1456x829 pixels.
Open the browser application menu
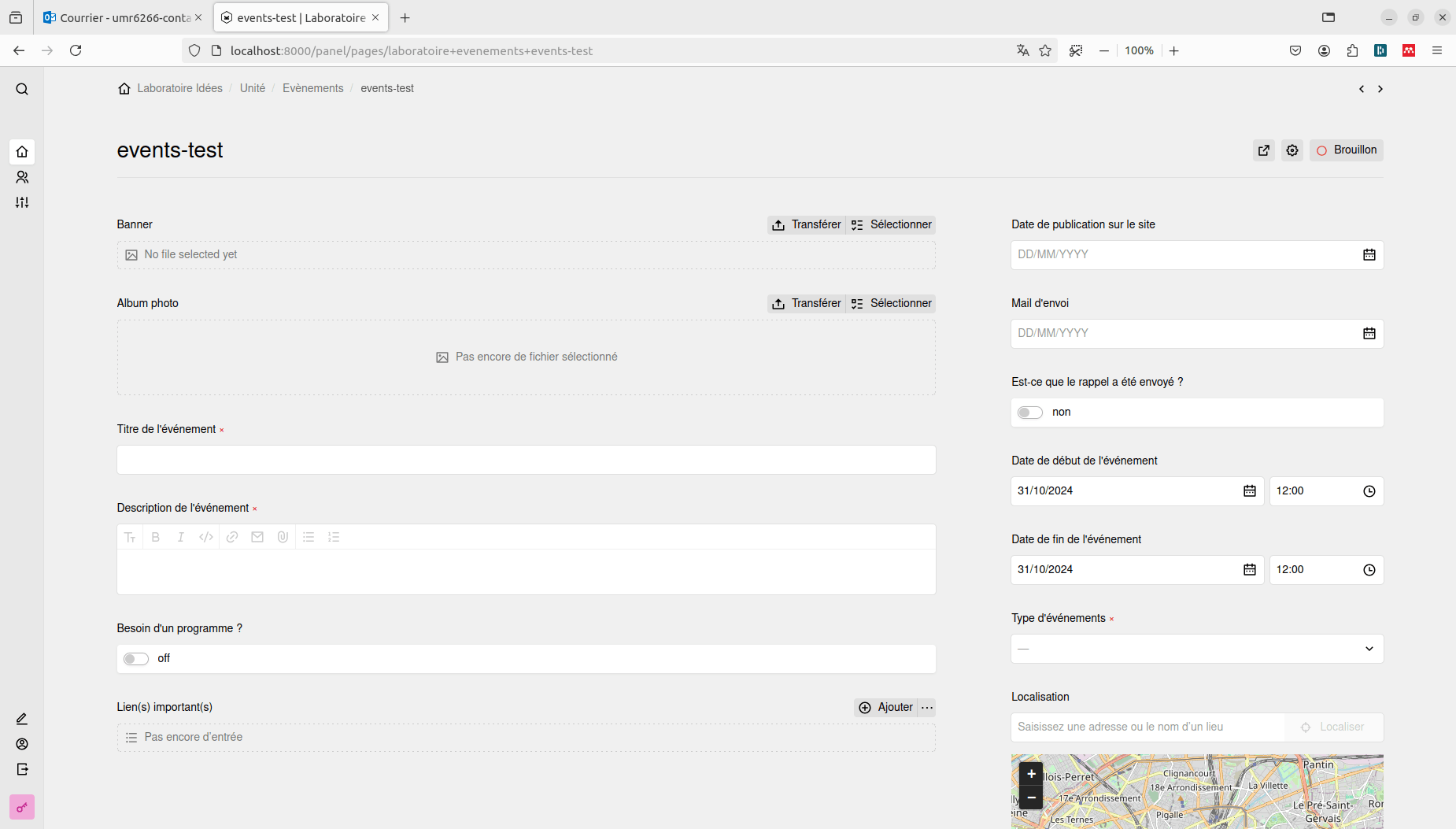1437,50
